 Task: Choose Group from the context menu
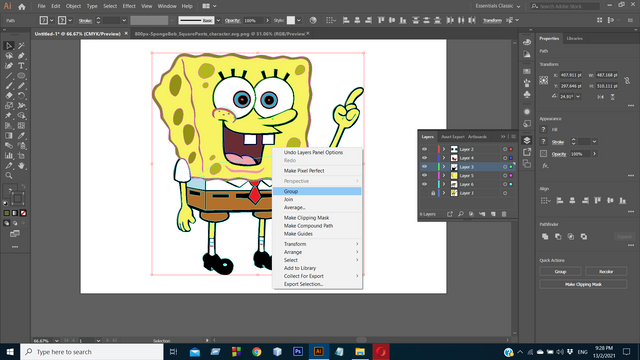(x=317, y=191)
